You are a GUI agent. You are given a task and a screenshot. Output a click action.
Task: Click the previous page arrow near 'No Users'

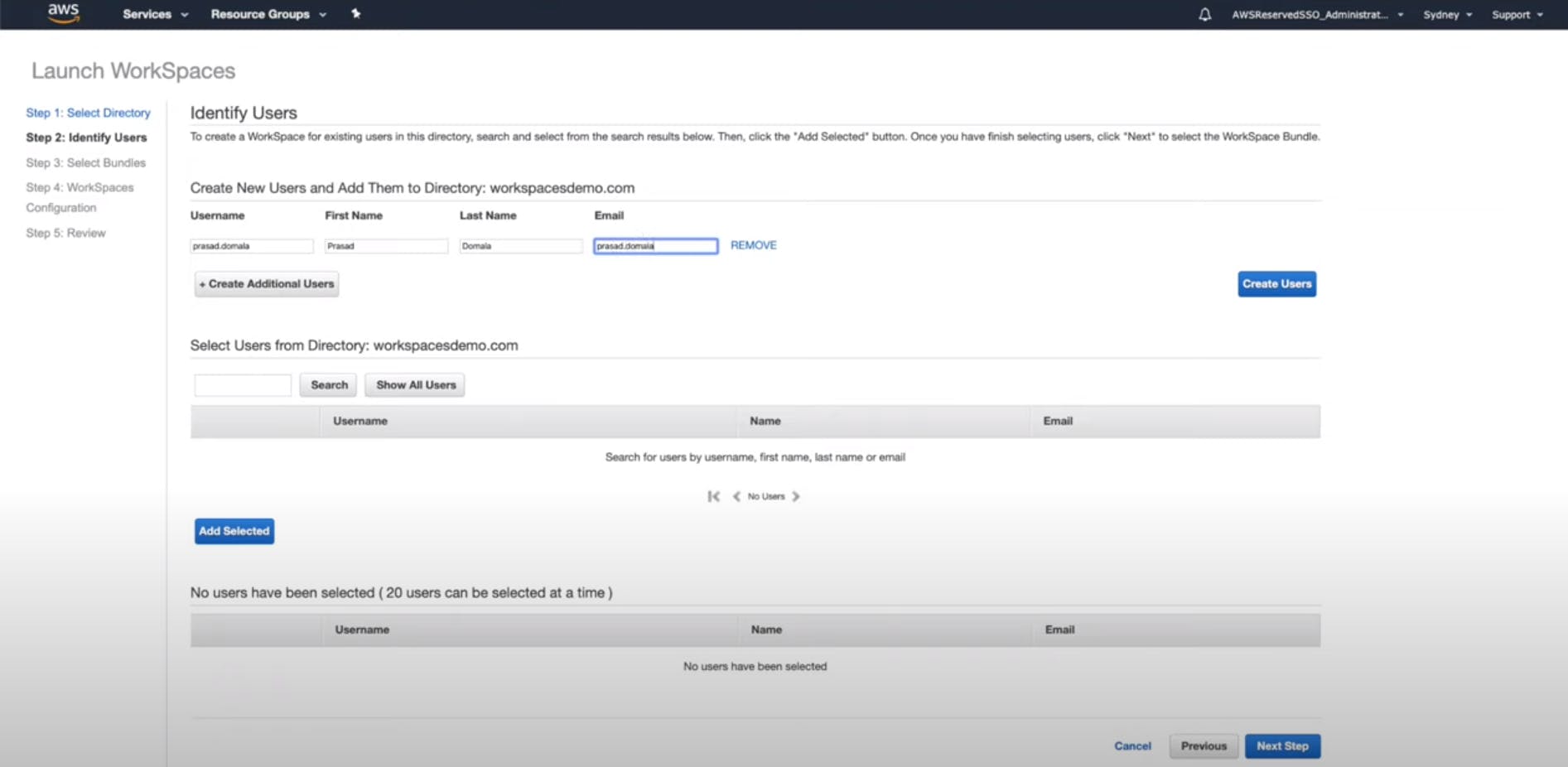(x=736, y=495)
